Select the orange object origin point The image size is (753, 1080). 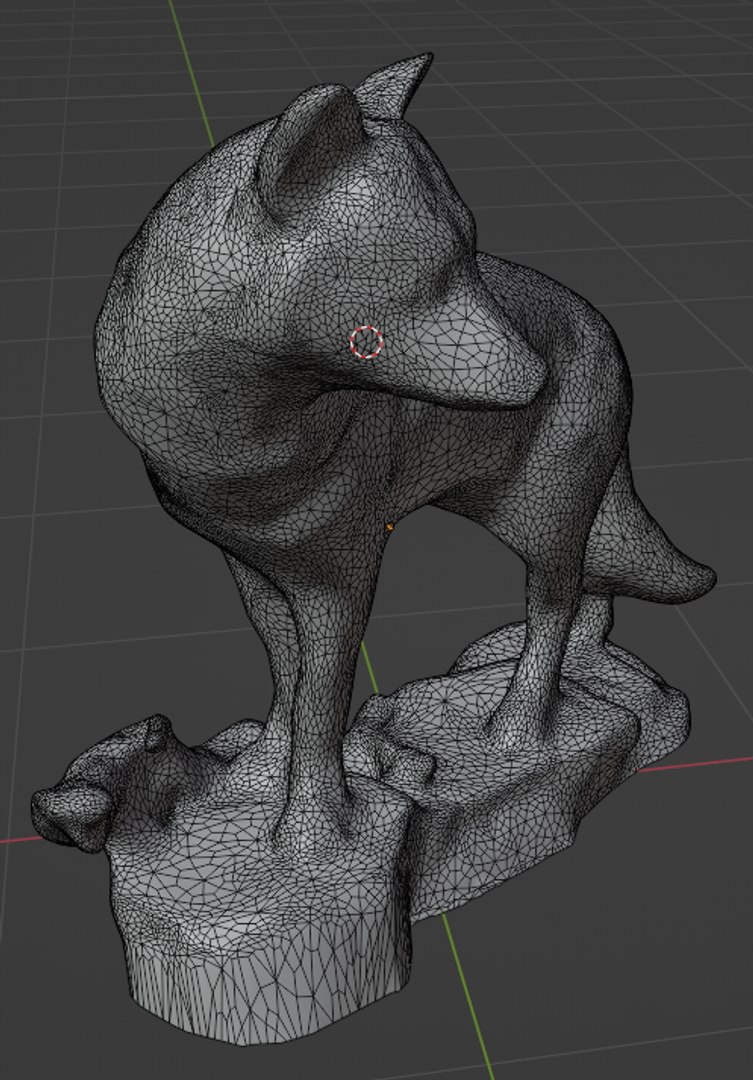pos(389,527)
